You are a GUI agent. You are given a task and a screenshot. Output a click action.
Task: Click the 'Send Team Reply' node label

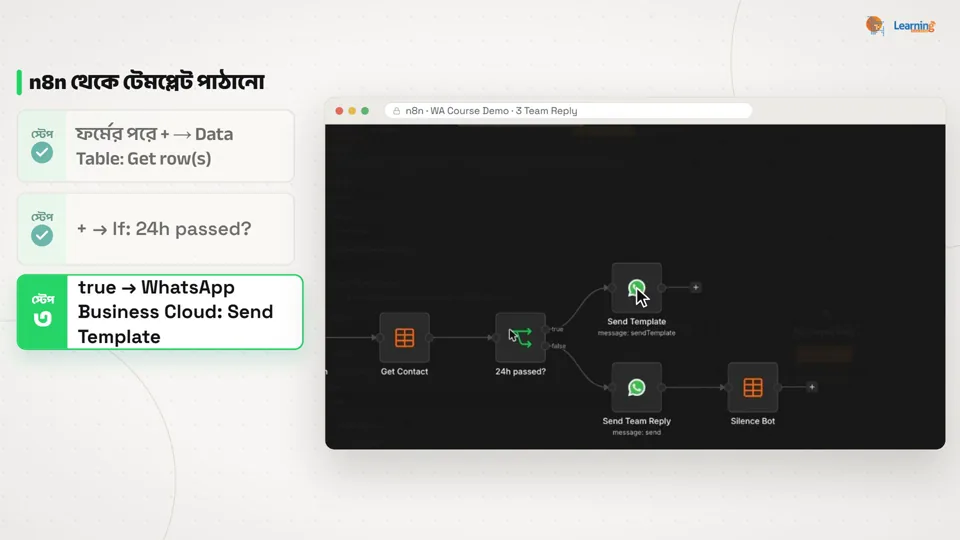click(636, 421)
